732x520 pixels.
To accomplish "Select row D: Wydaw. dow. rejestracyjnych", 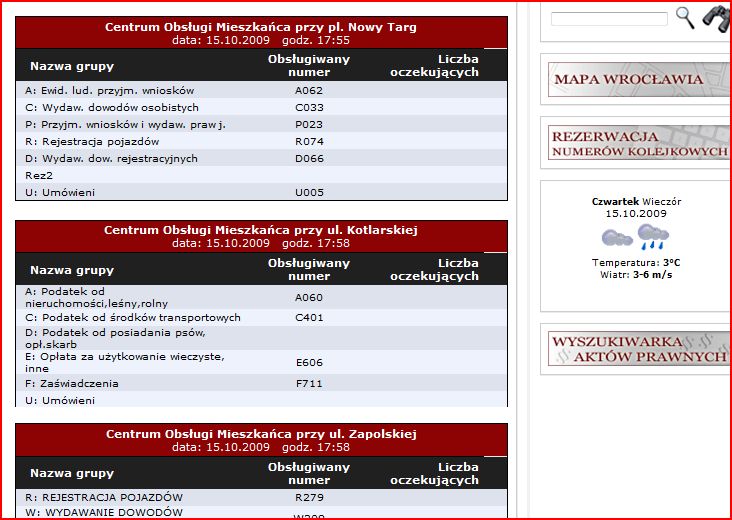I will 261,158.
